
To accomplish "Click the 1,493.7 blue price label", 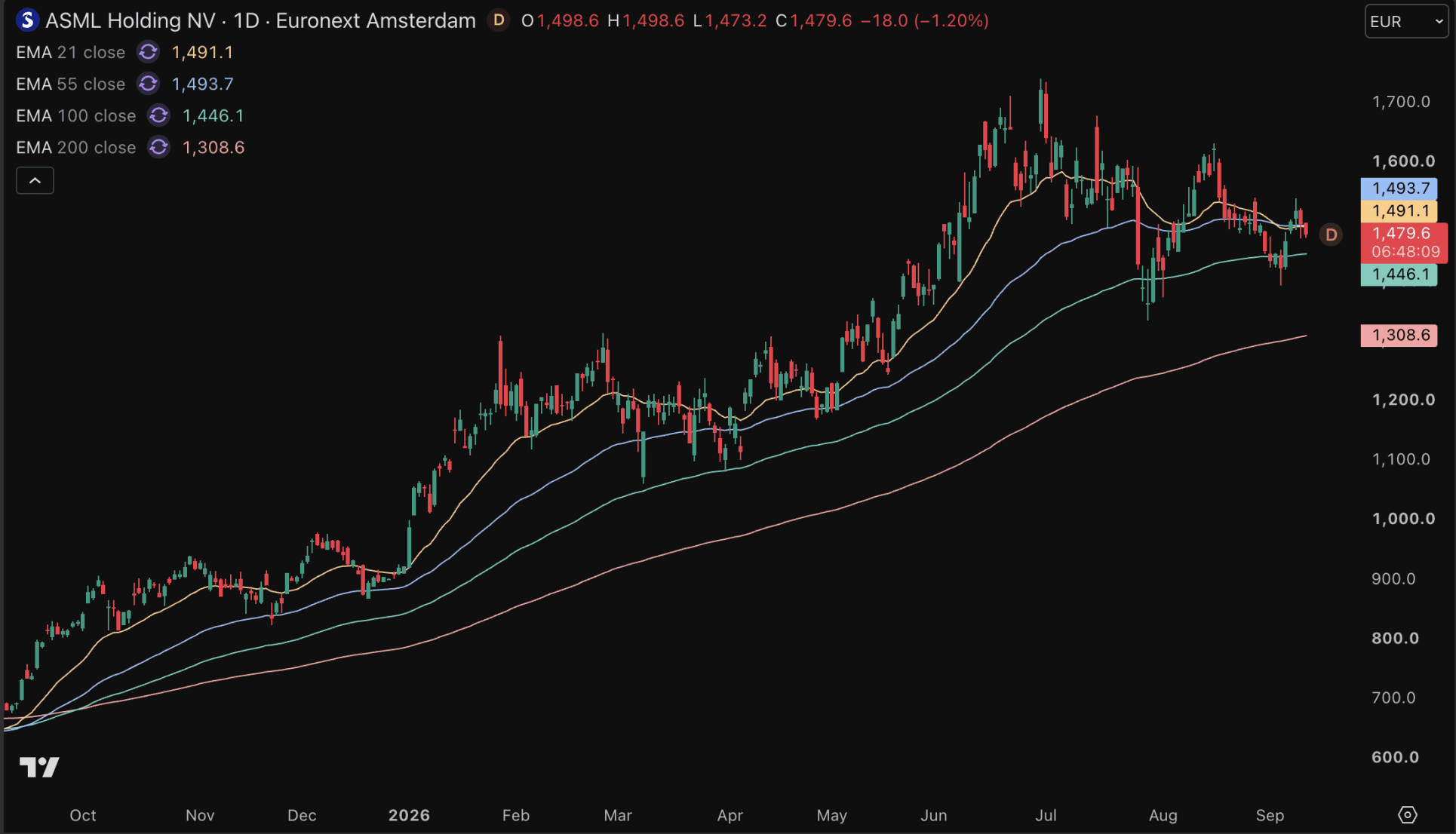I will (1399, 188).
